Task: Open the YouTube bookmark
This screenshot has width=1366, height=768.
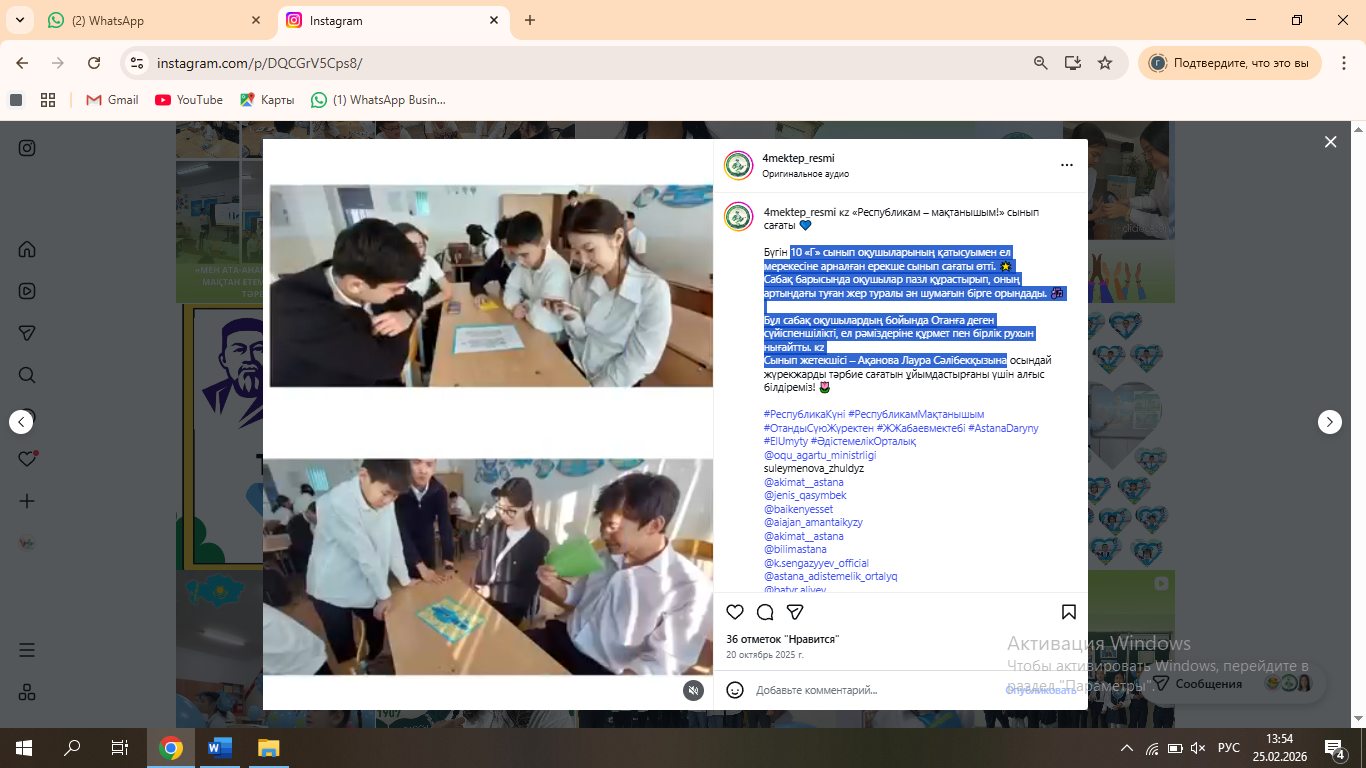Action: coord(189,100)
